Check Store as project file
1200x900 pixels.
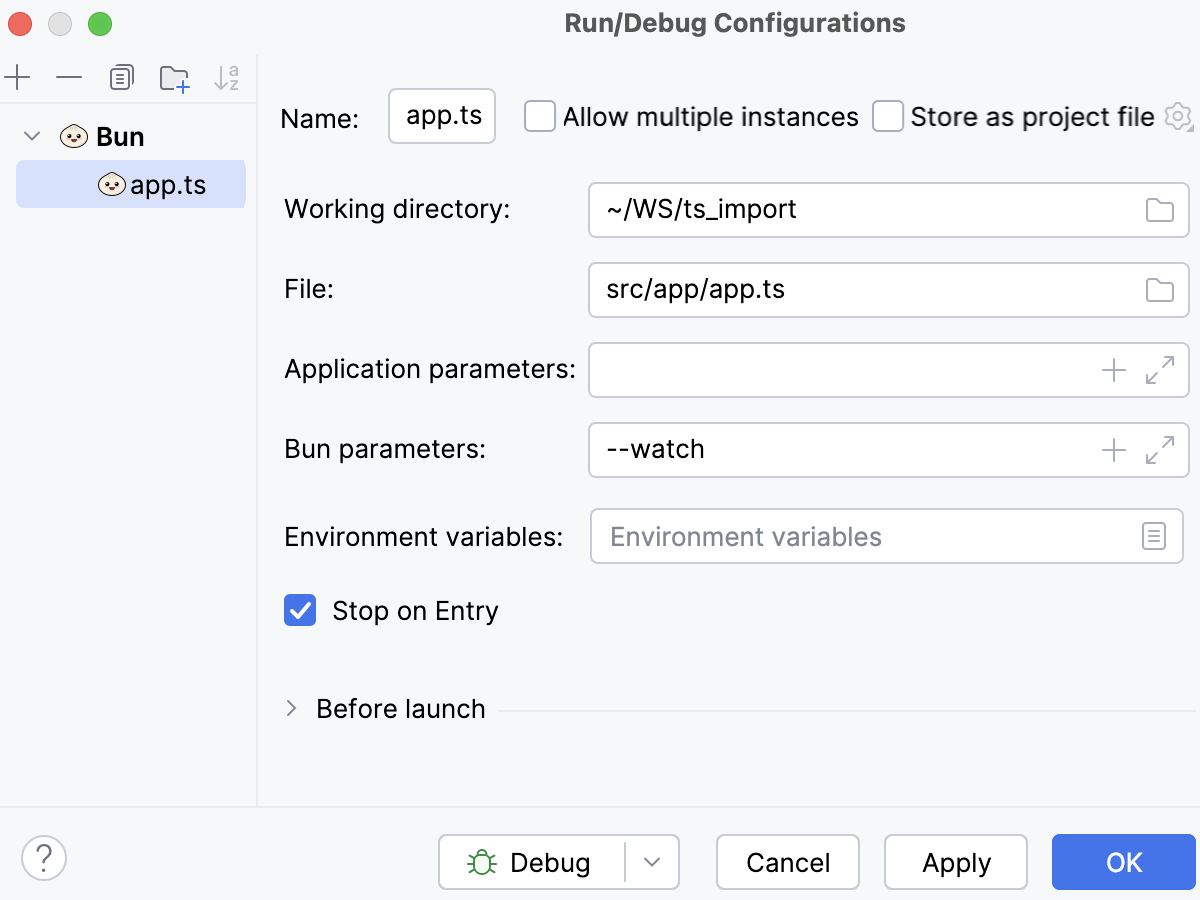pos(888,116)
